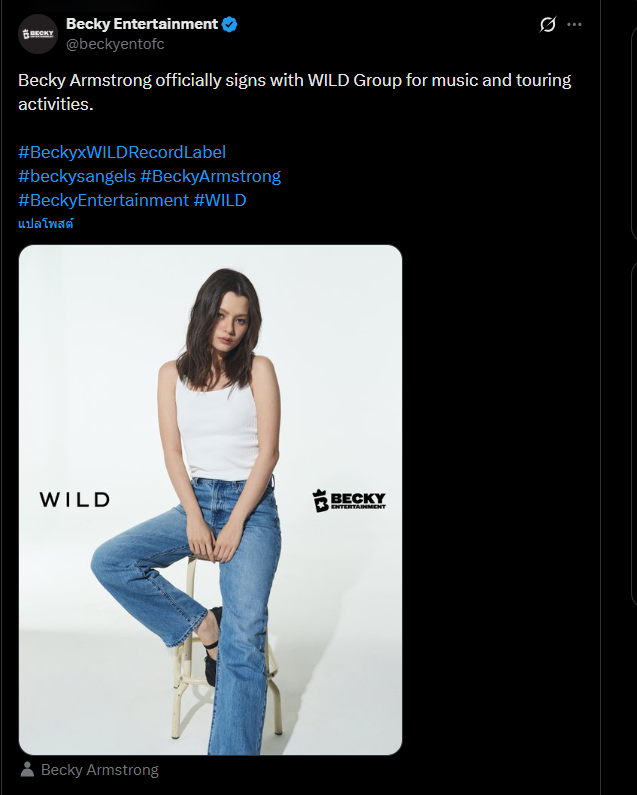Select the #BeckyArmstrong hashtag

pyautogui.click(x=210, y=176)
